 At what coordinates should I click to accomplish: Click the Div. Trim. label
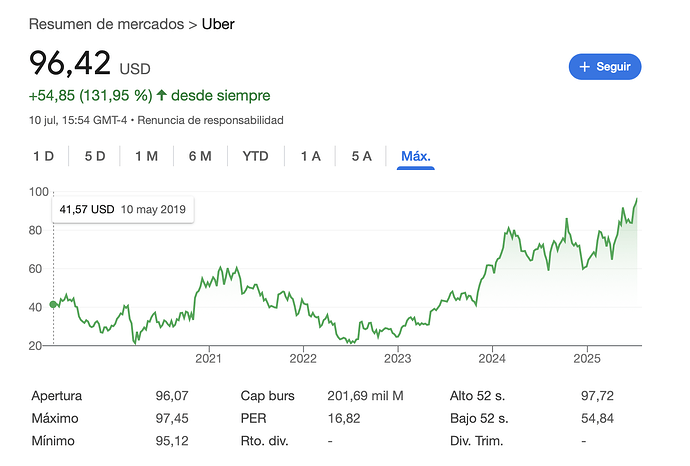(x=476, y=440)
